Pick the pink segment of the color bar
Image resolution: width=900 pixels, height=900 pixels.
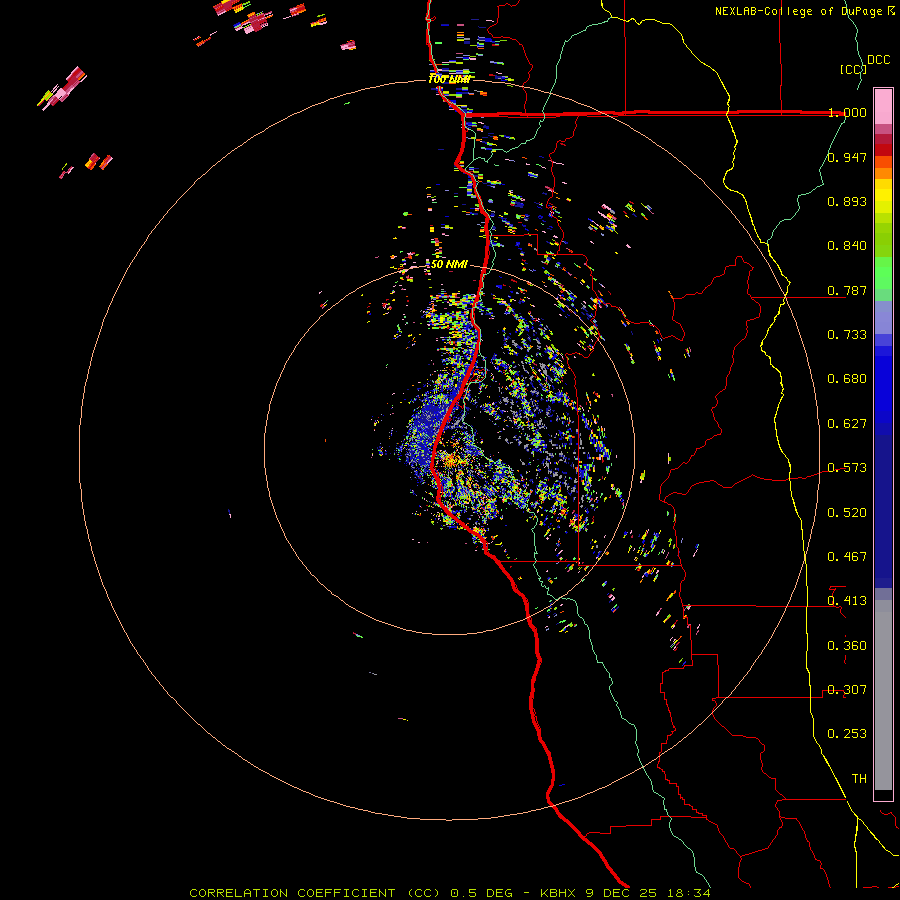[883, 107]
